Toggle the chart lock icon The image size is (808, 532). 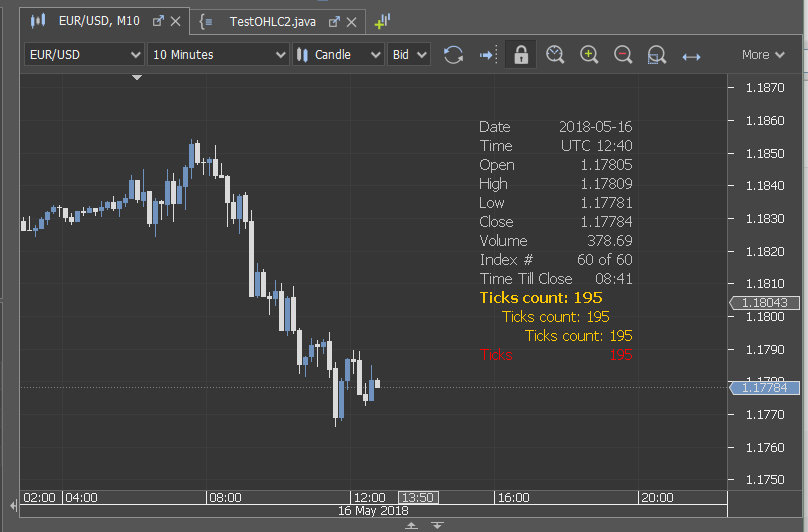tap(520, 55)
